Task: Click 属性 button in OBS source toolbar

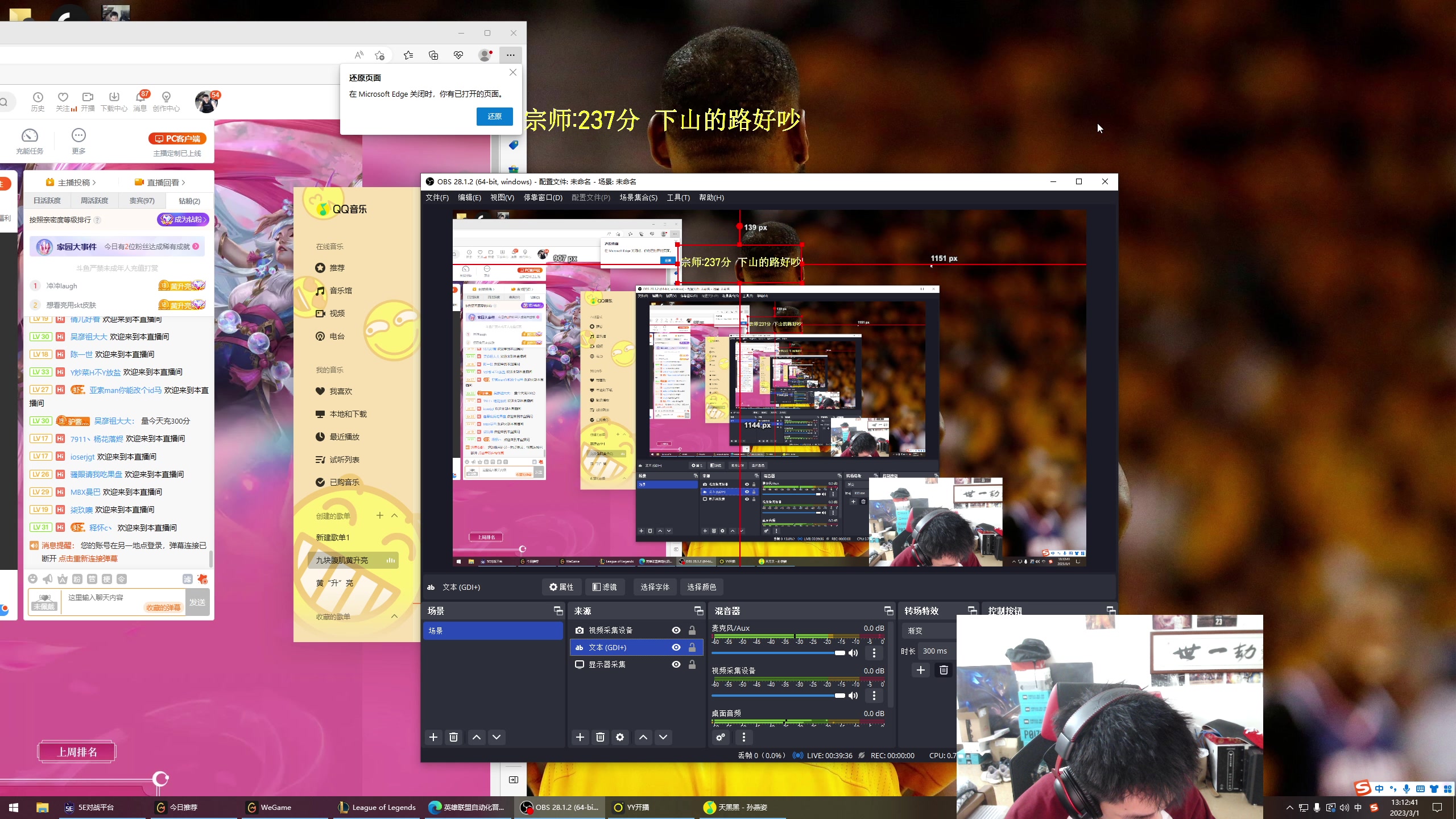Action: (x=561, y=587)
